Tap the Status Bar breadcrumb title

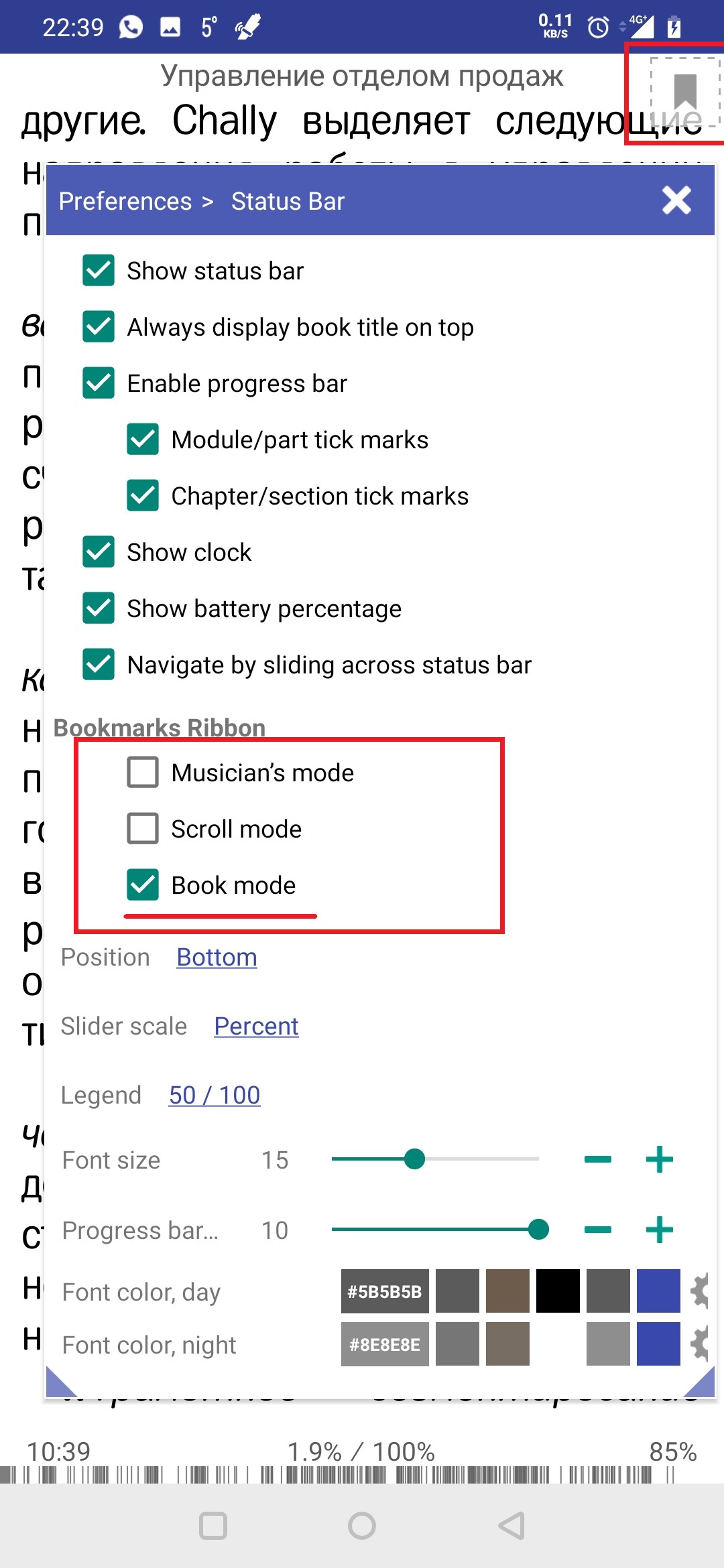point(288,201)
